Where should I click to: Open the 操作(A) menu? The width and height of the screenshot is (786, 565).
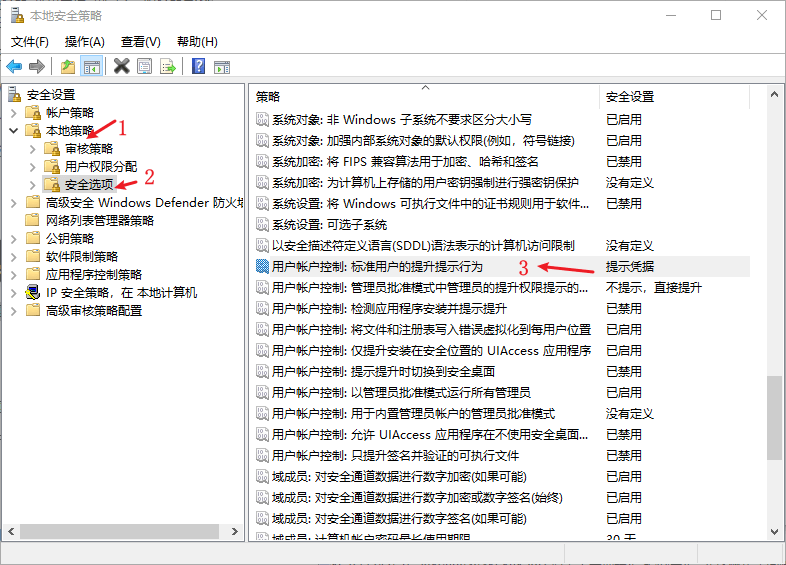[84, 41]
